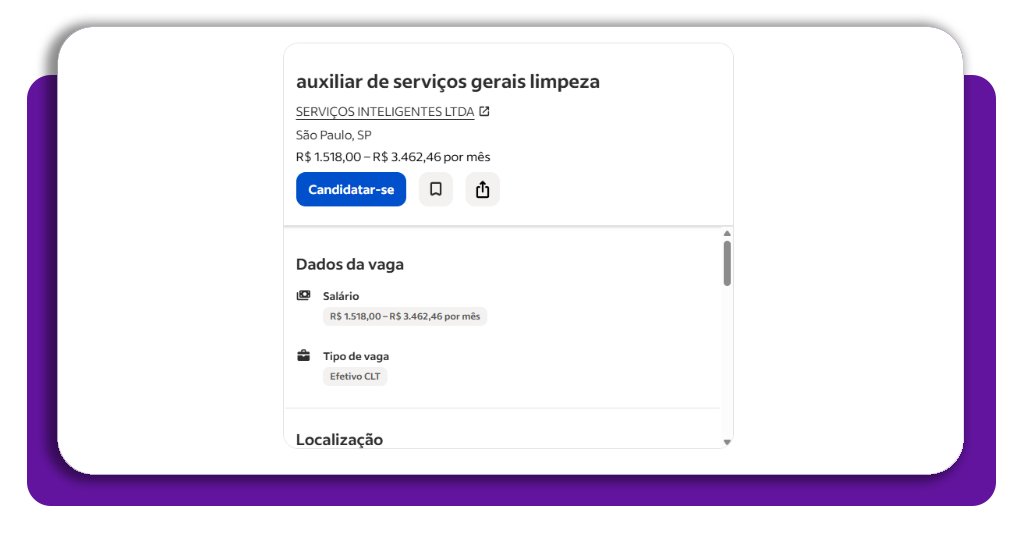
Task: Click the Salário money icon
Action: pyautogui.click(x=304, y=296)
